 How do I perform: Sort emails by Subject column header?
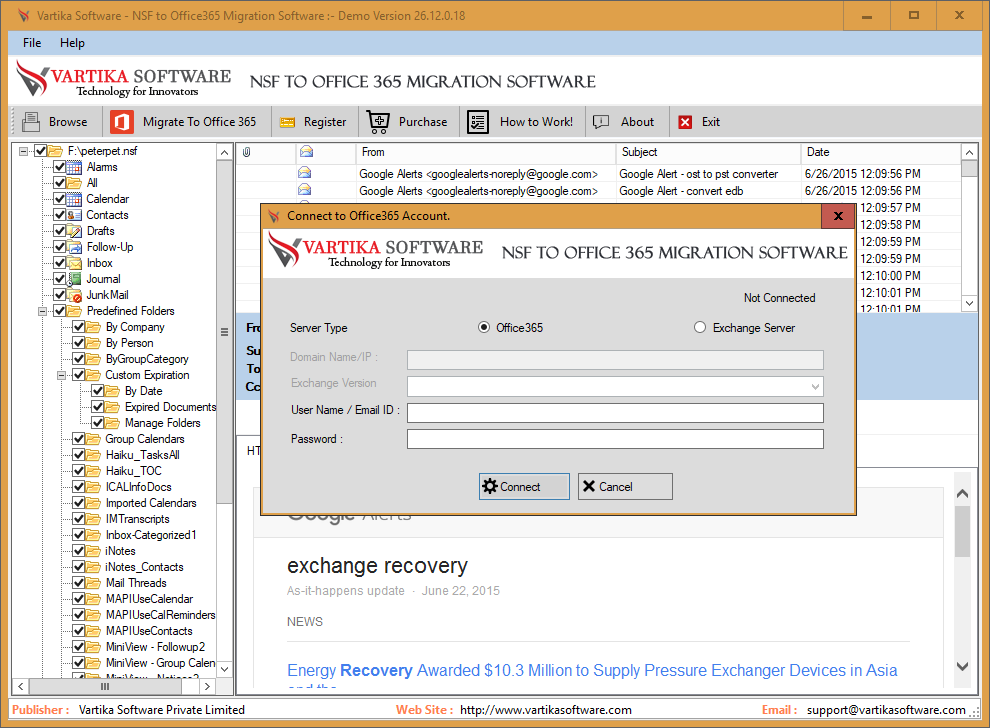(708, 152)
